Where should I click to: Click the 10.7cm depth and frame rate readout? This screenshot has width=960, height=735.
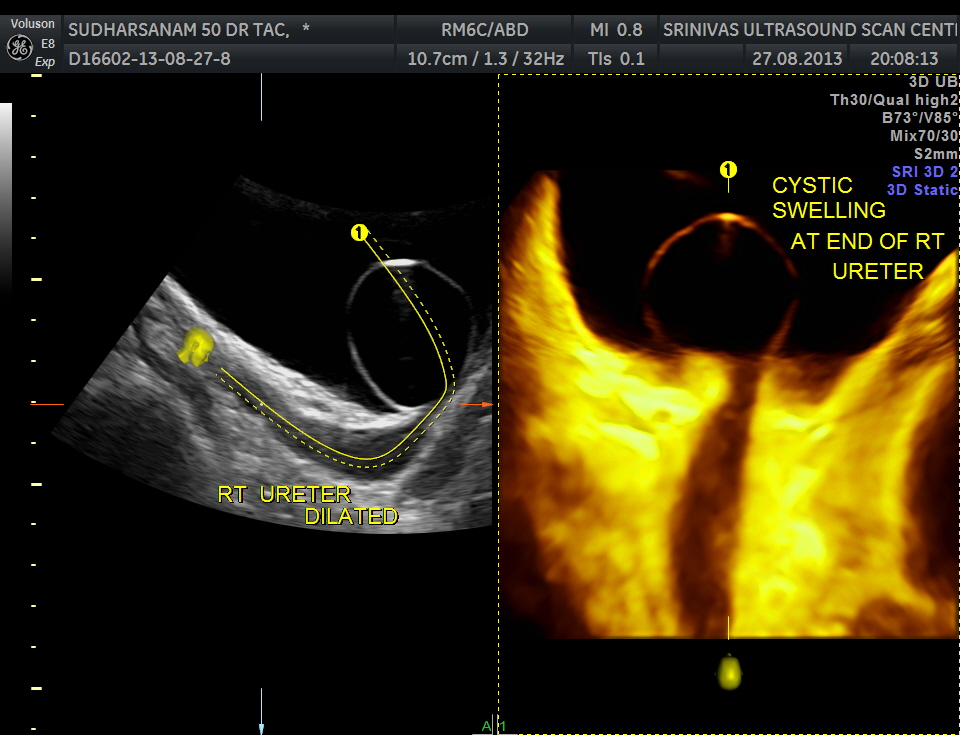[485, 59]
